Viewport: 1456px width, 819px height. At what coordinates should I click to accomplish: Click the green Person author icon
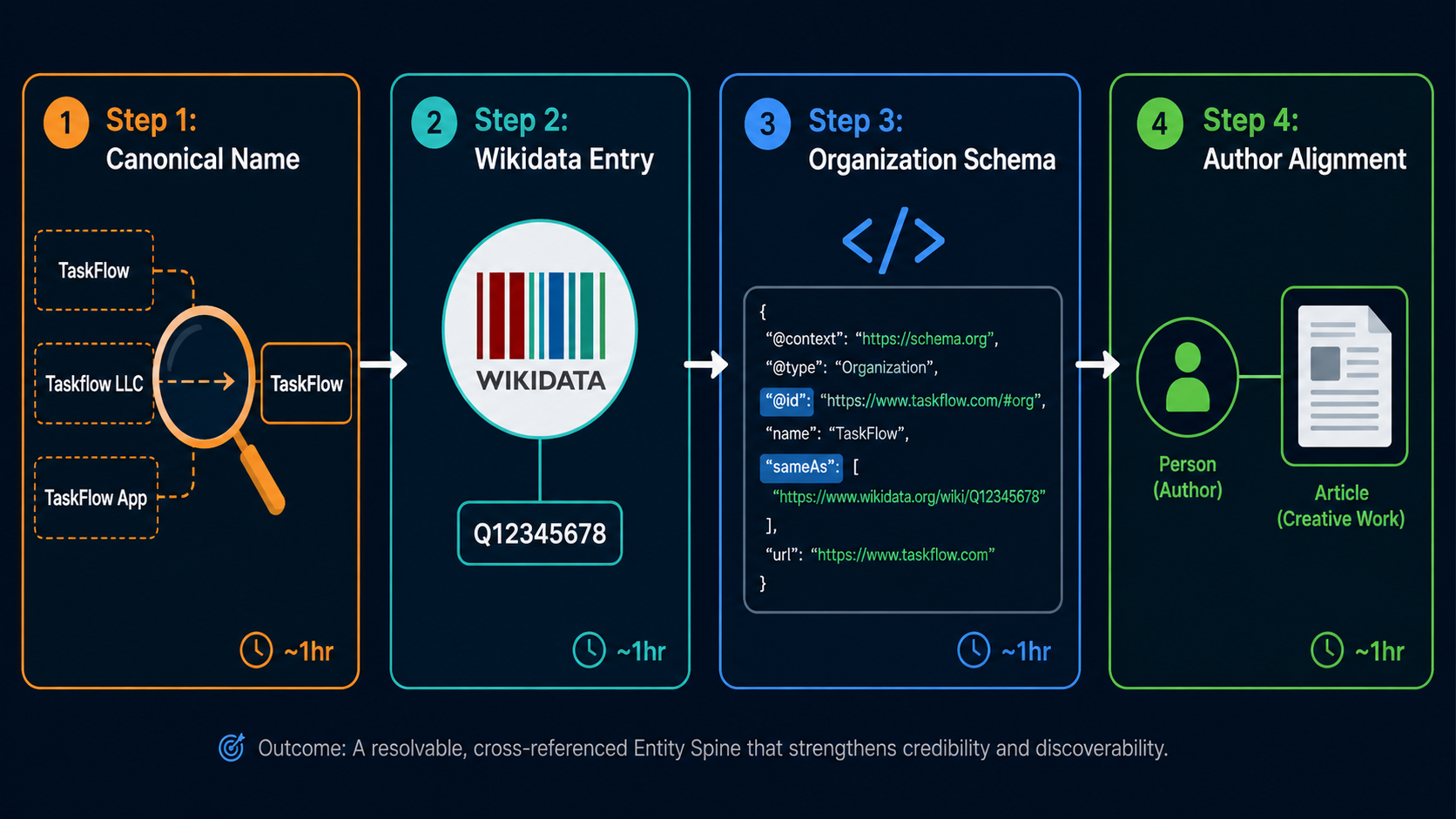click(1188, 377)
